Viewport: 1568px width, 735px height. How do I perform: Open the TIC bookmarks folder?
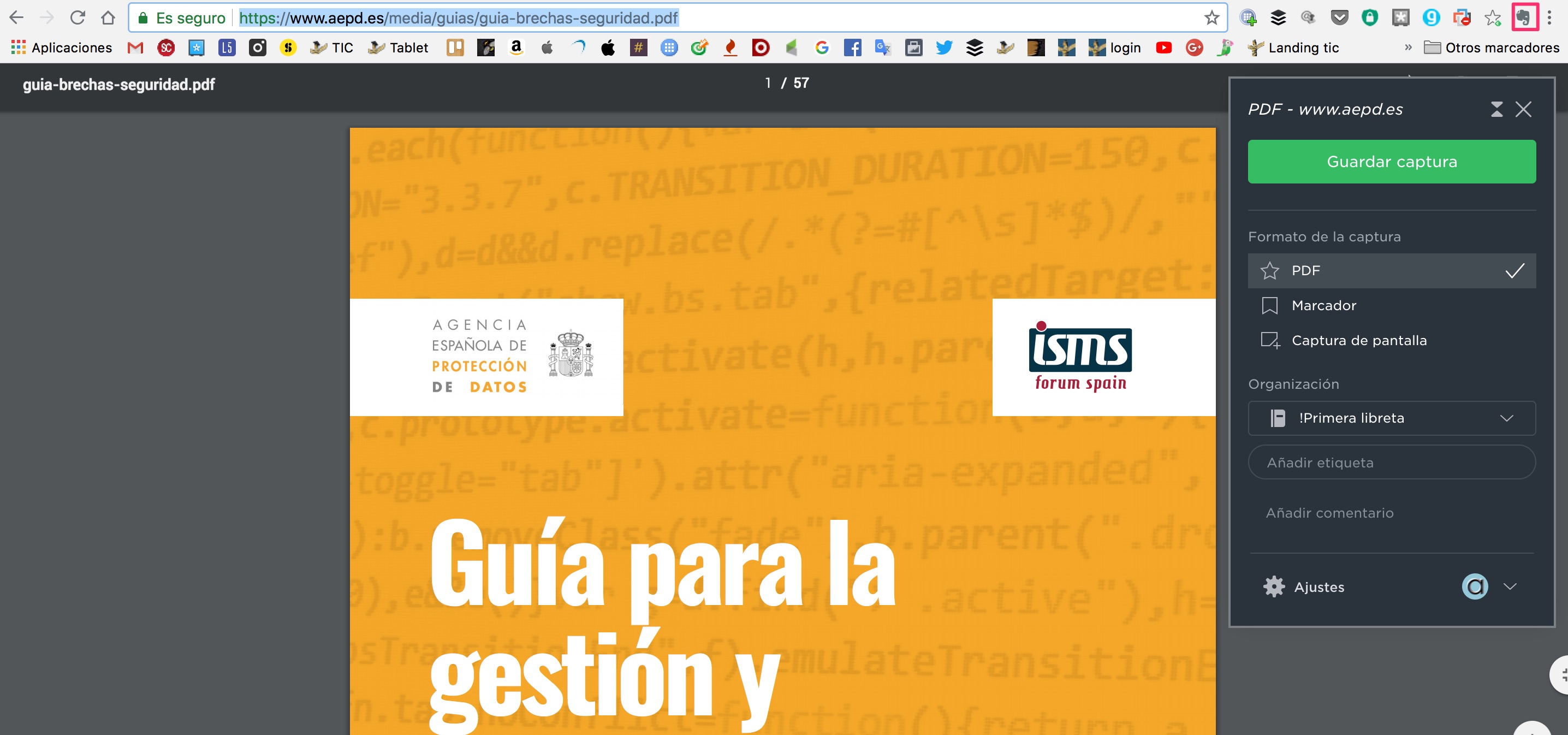331,48
